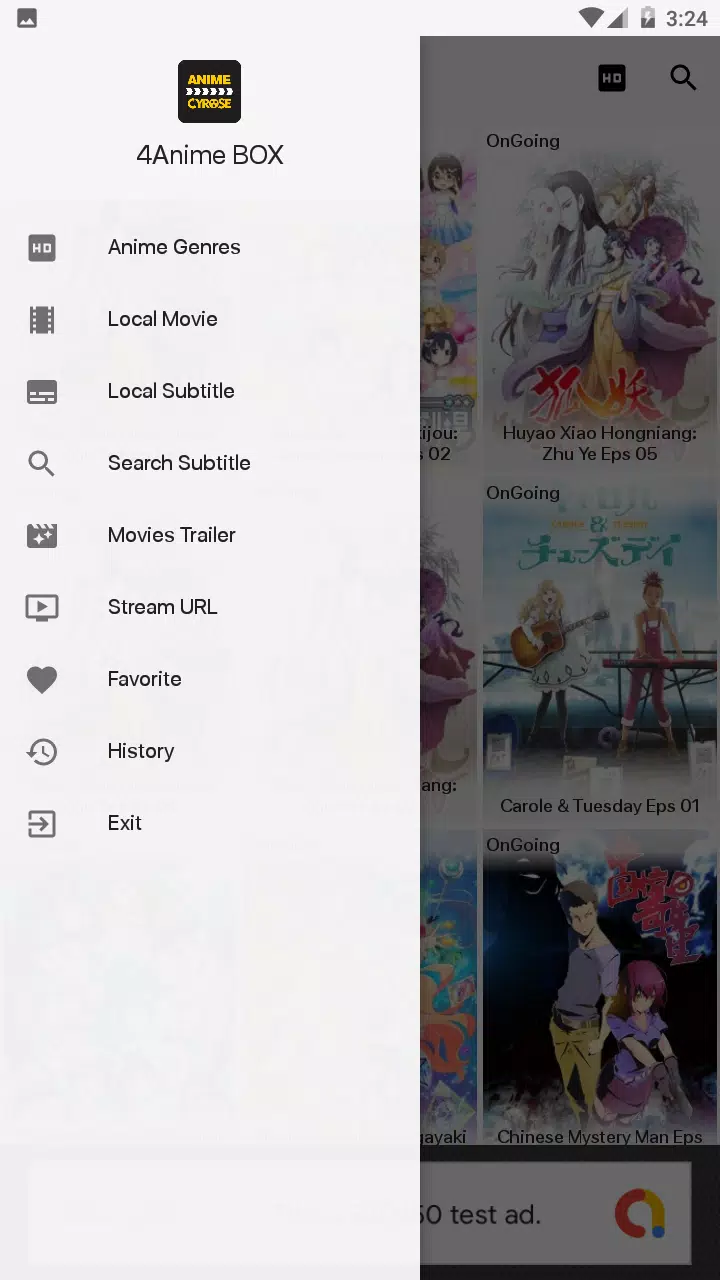
Task: Click the Local Subtitle caption icon
Action: coord(41,391)
